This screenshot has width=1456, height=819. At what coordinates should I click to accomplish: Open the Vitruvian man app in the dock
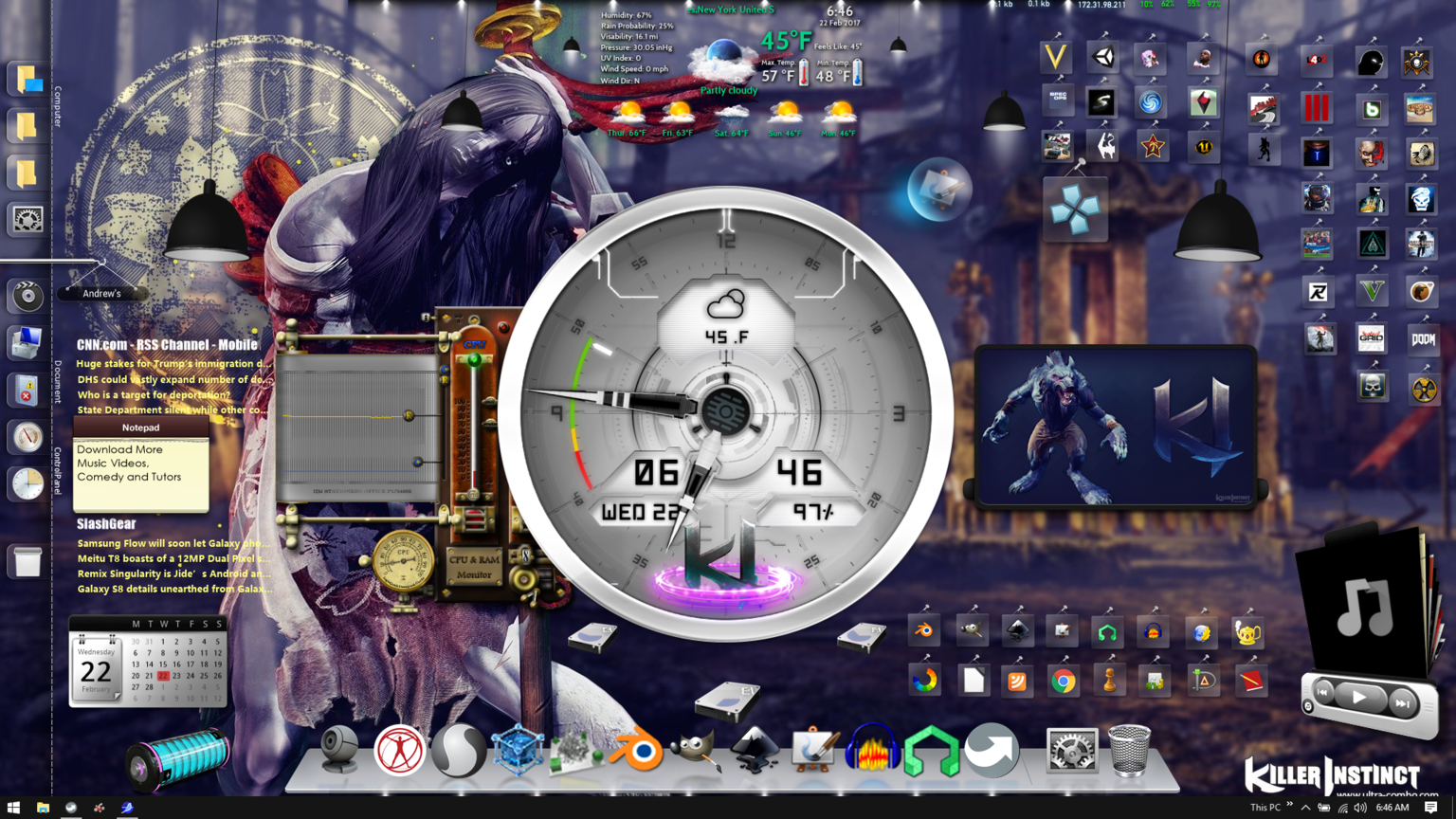click(x=399, y=751)
